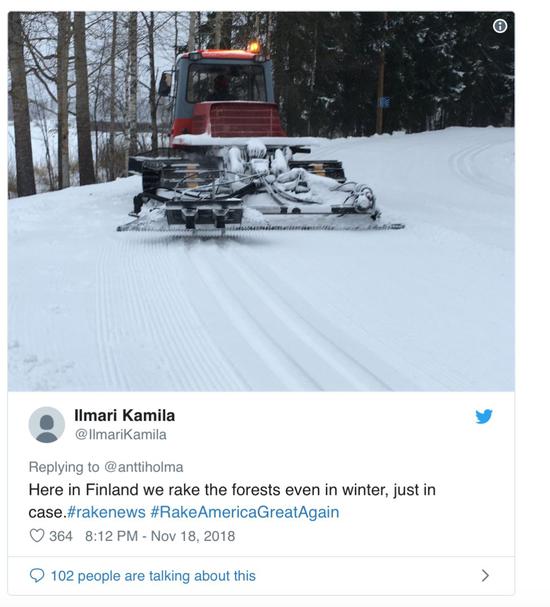Viewport: 550px width, 607px height.
Task: View the snow groomer photo full size
Action: pos(261,201)
